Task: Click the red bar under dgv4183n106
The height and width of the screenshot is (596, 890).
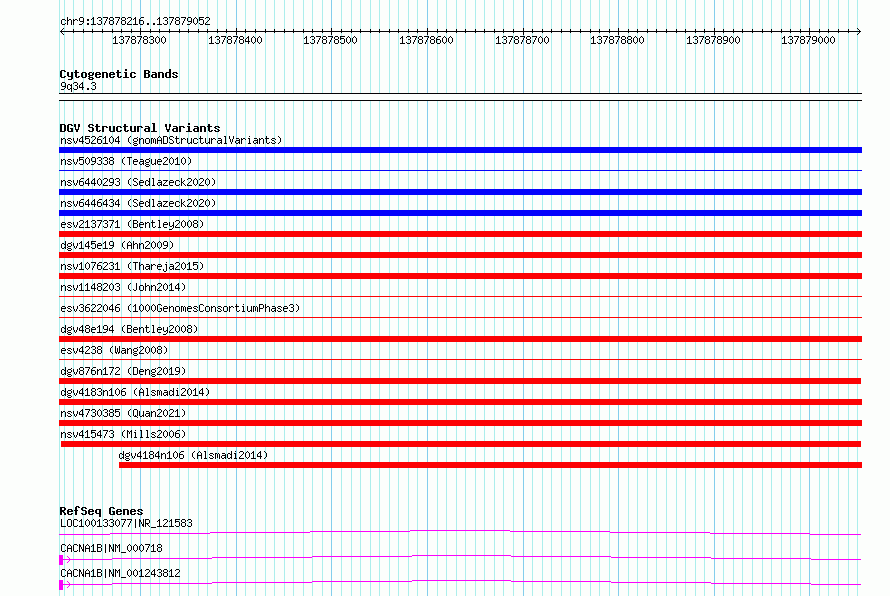Action: pyautogui.click(x=460, y=402)
